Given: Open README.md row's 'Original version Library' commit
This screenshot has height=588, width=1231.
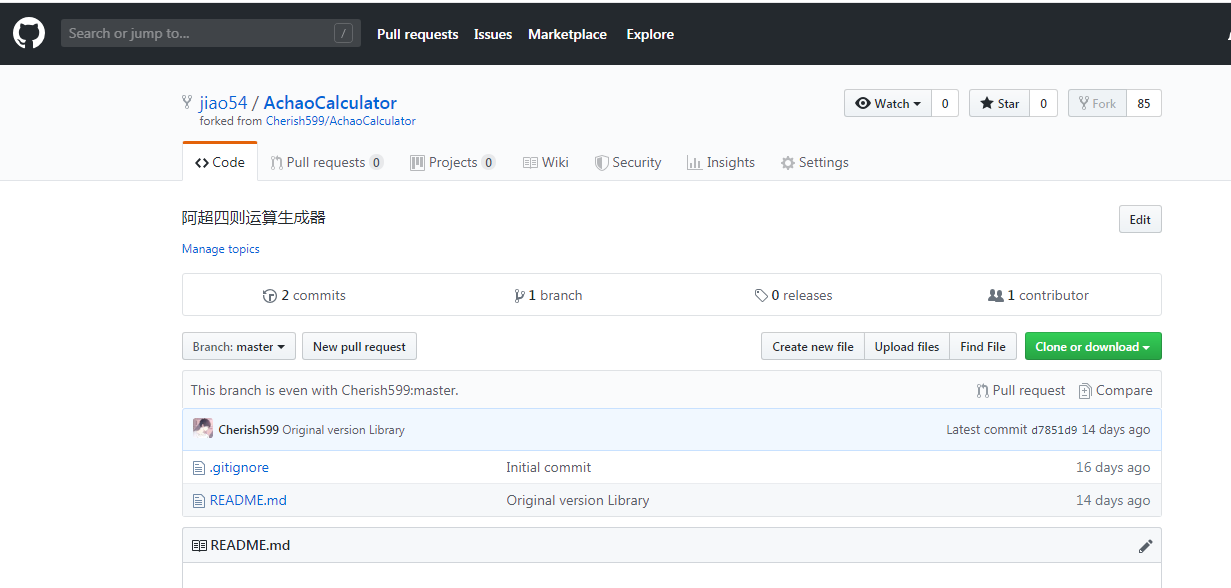Looking at the screenshot, I should (x=577, y=500).
